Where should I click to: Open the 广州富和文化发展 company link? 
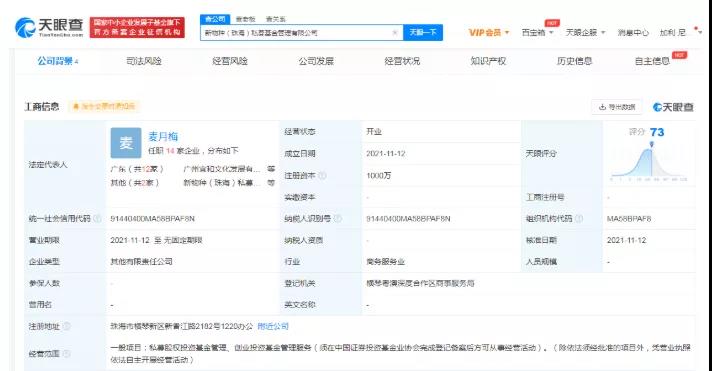(x=222, y=169)
